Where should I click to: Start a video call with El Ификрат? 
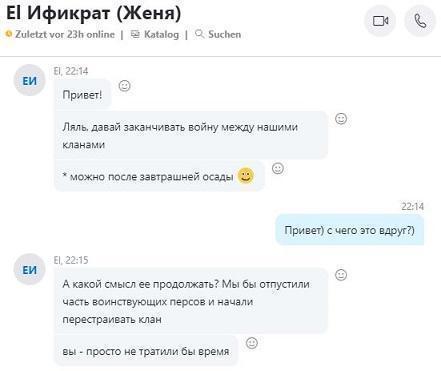(x=380, y=21)
